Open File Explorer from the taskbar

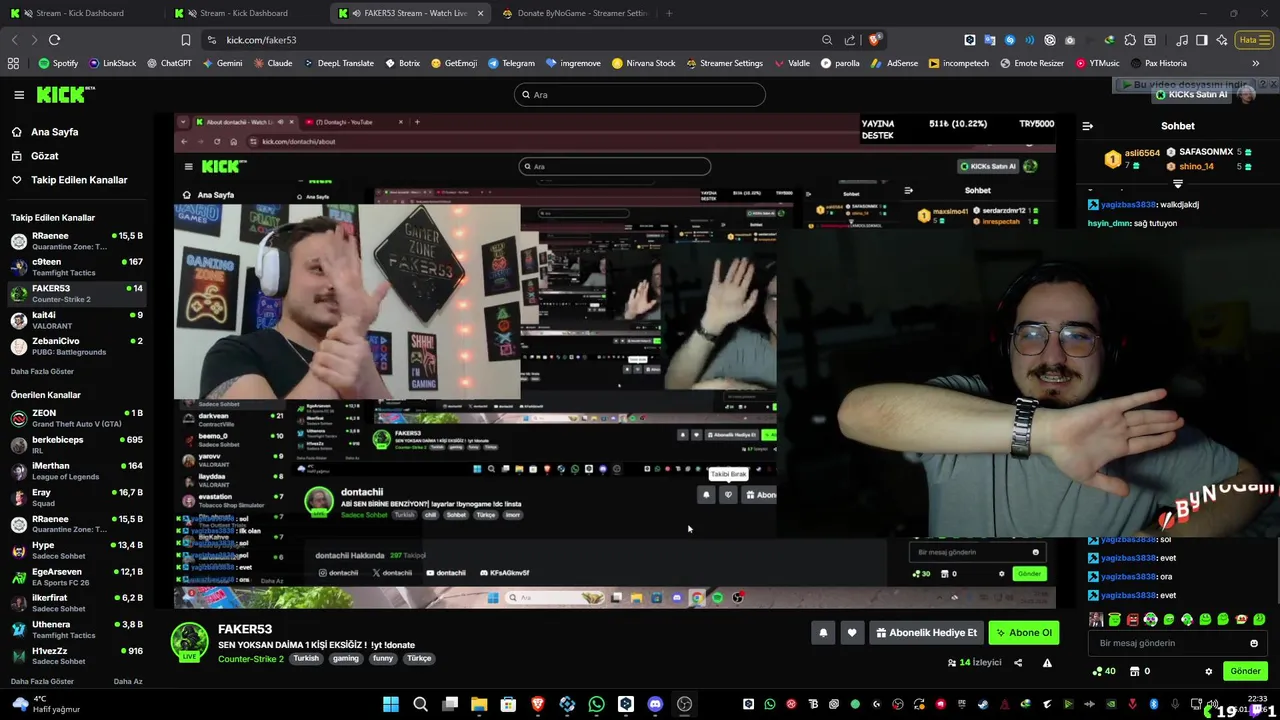click(479, 704)
